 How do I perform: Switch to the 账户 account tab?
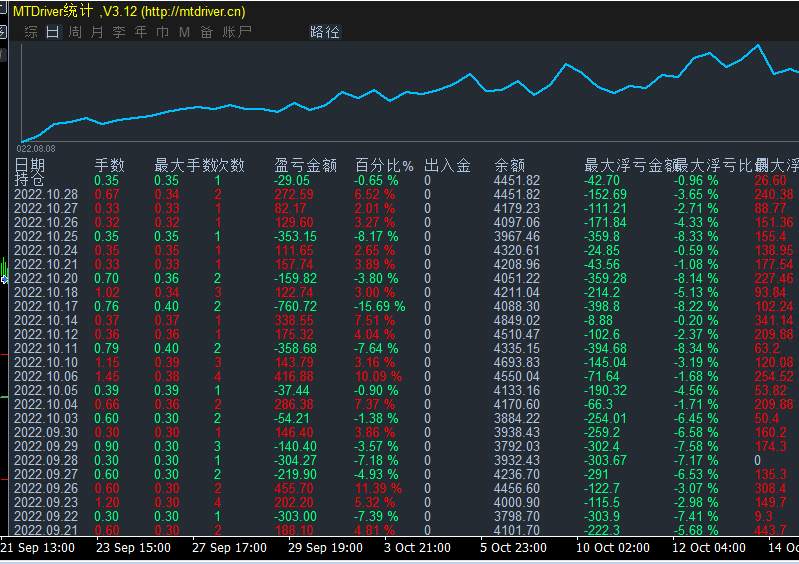[237, 32]
